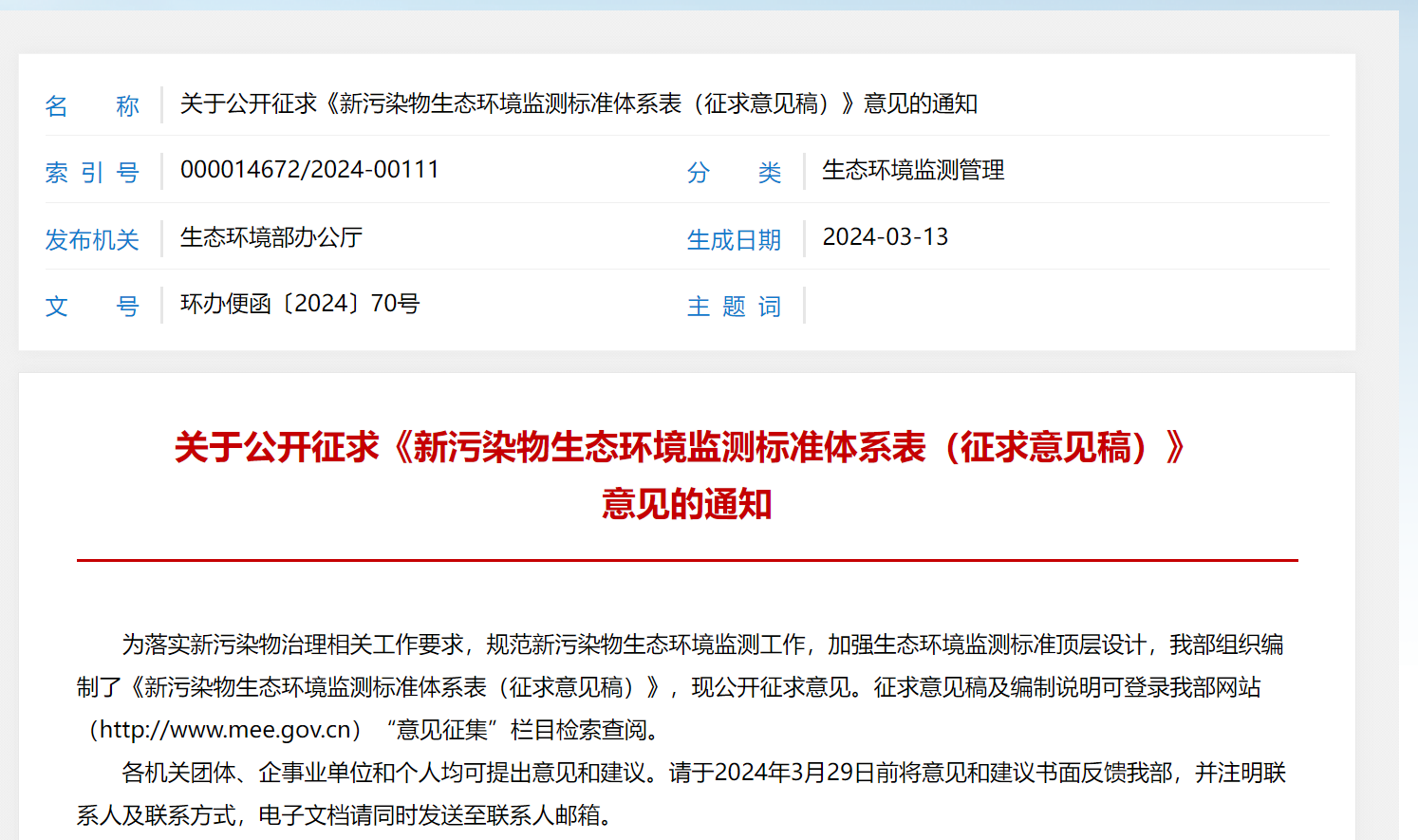Select index number 000014672/2024-00111

(x=309, y=170)
